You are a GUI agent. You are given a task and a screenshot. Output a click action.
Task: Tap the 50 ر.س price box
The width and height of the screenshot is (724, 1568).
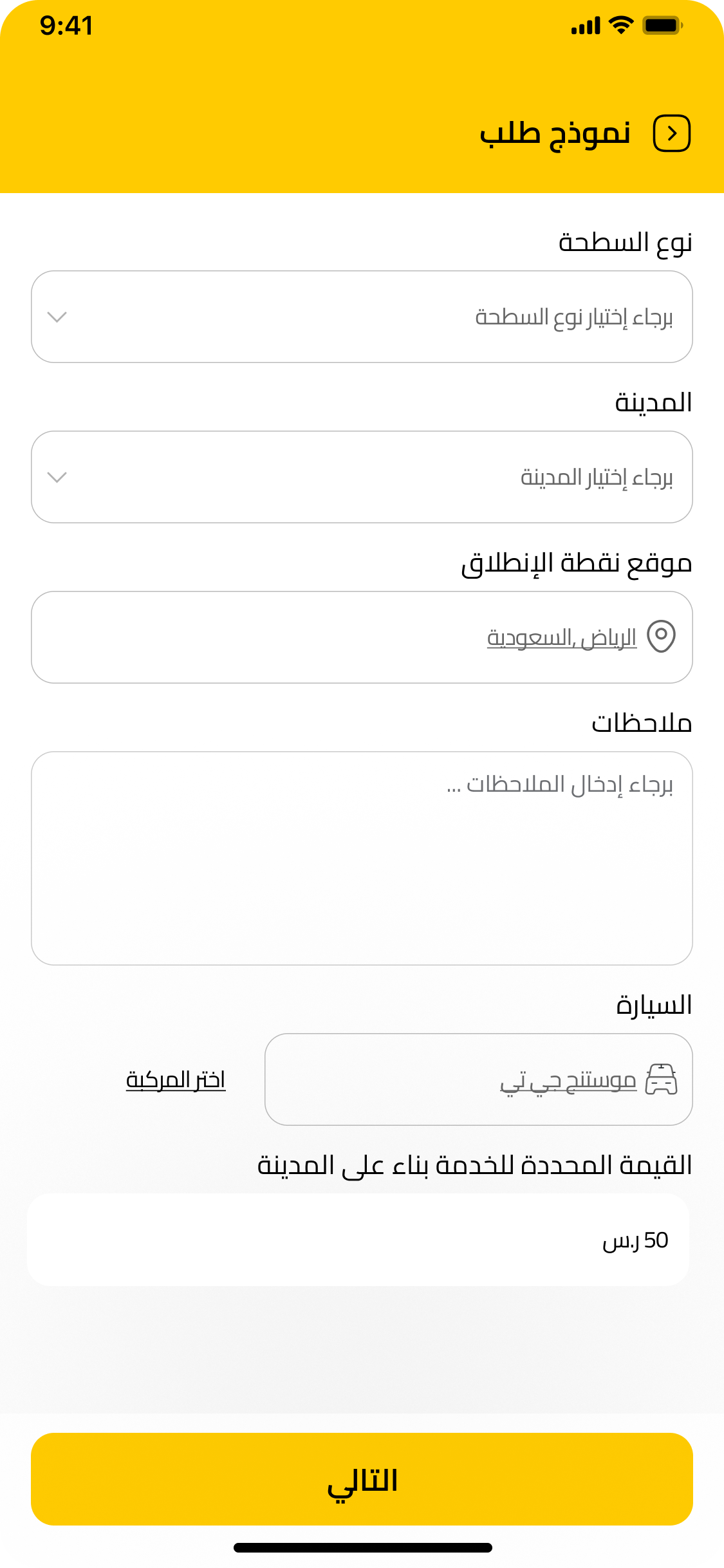(x=358, y=1240)
